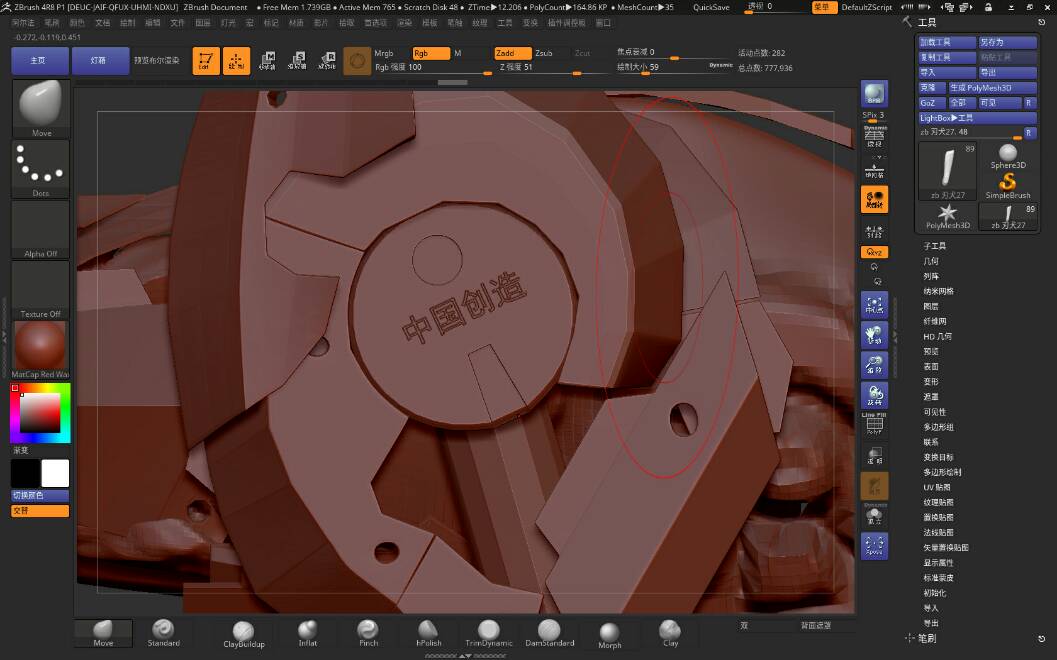The height and width of the screenshot is (660, 1057).
Task: Click the hand Move view icon
Action: pyautogui.click(x=874, y=335)
